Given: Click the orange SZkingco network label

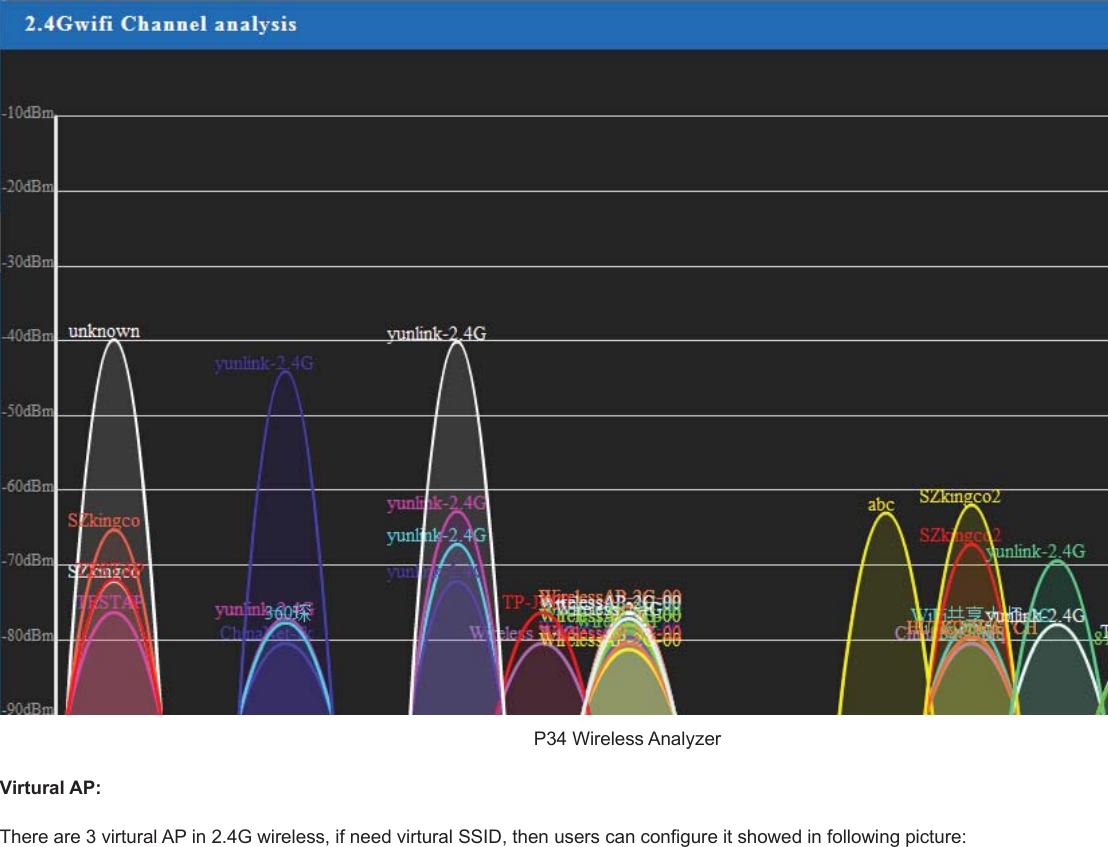Looking at the screenshot, I should [103, 520].
